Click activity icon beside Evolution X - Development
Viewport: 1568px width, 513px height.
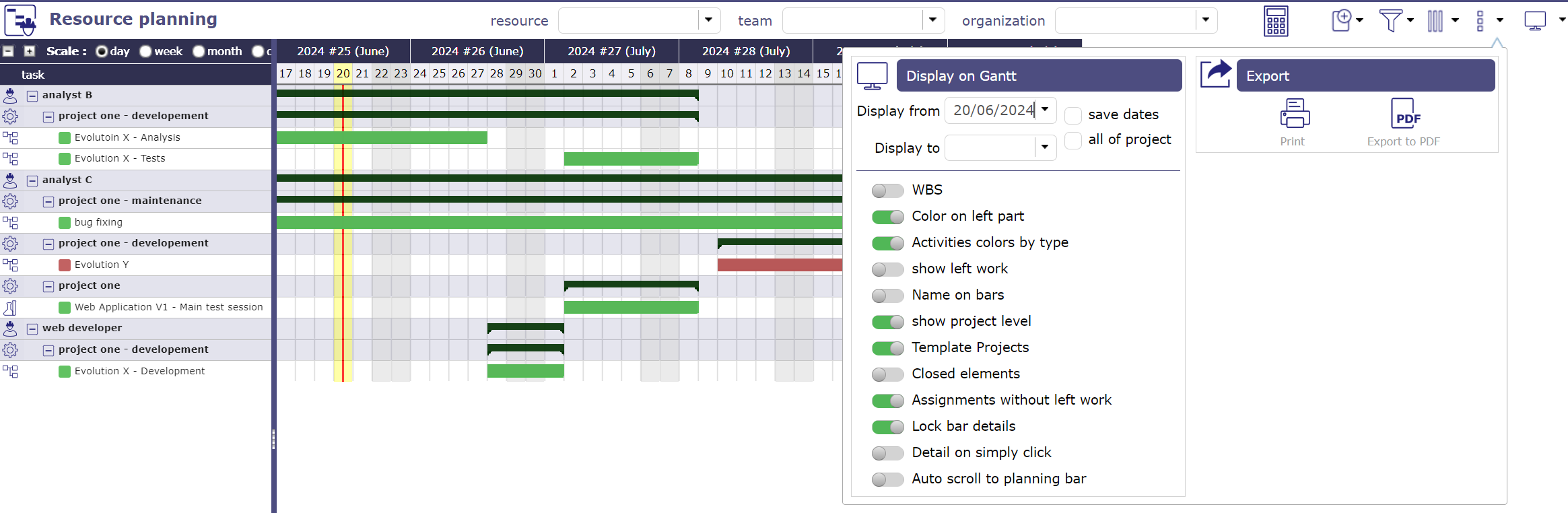point(10,371)
